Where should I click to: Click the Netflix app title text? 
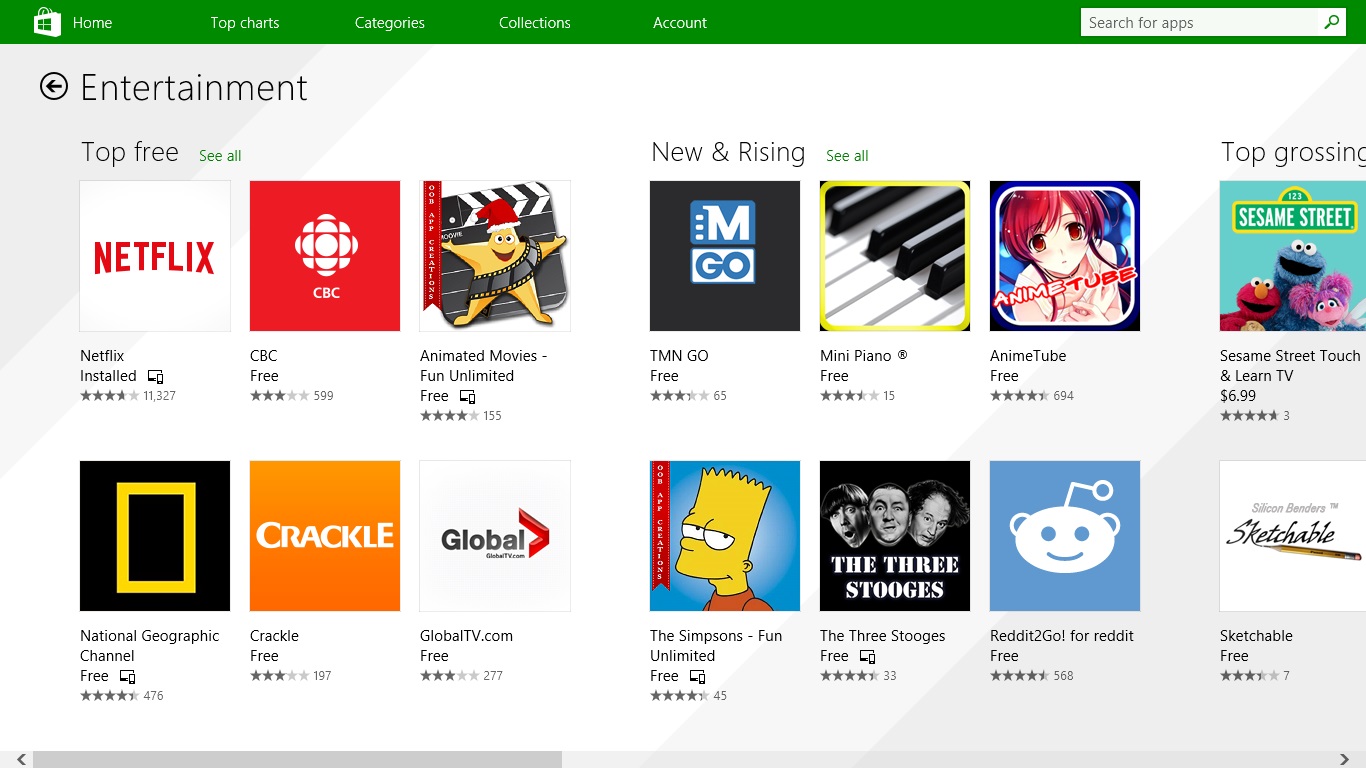tap(102, 356)
